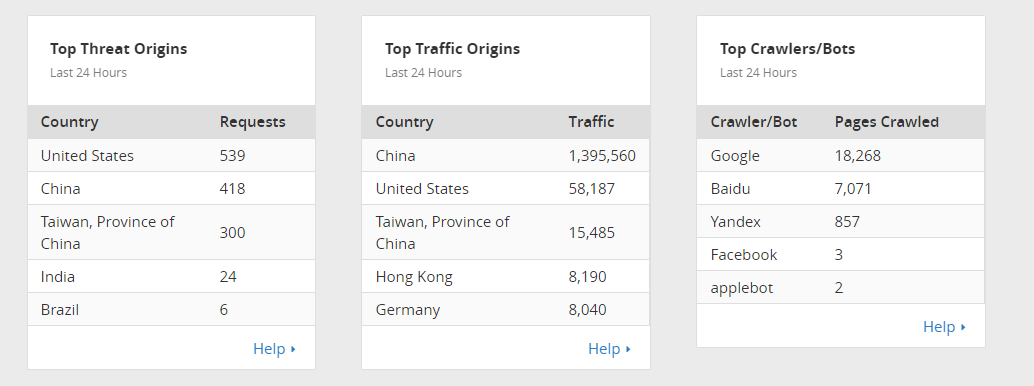Select the applebot crawler row
Screen dimensions: 1034x386
click(841, 288)
